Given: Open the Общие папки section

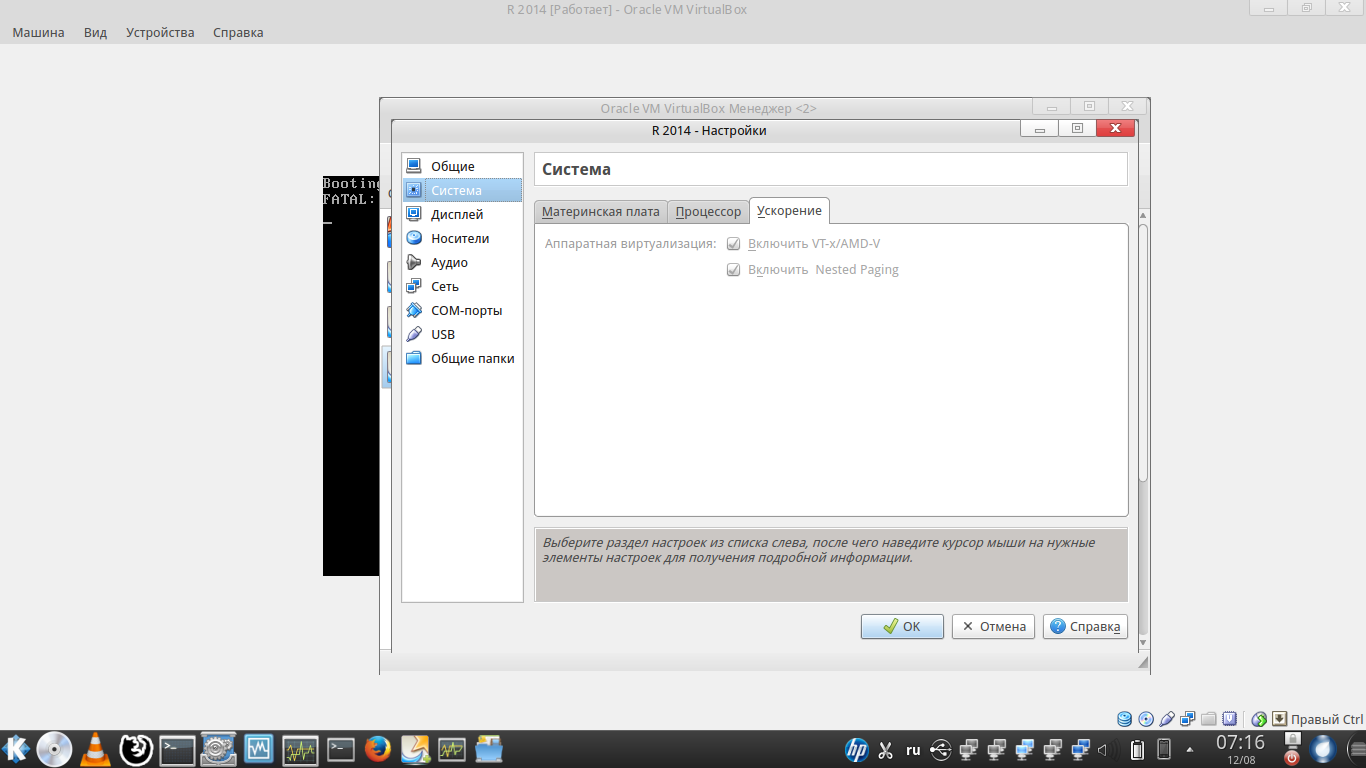Looking at the screenshot, I should (462, 358).
